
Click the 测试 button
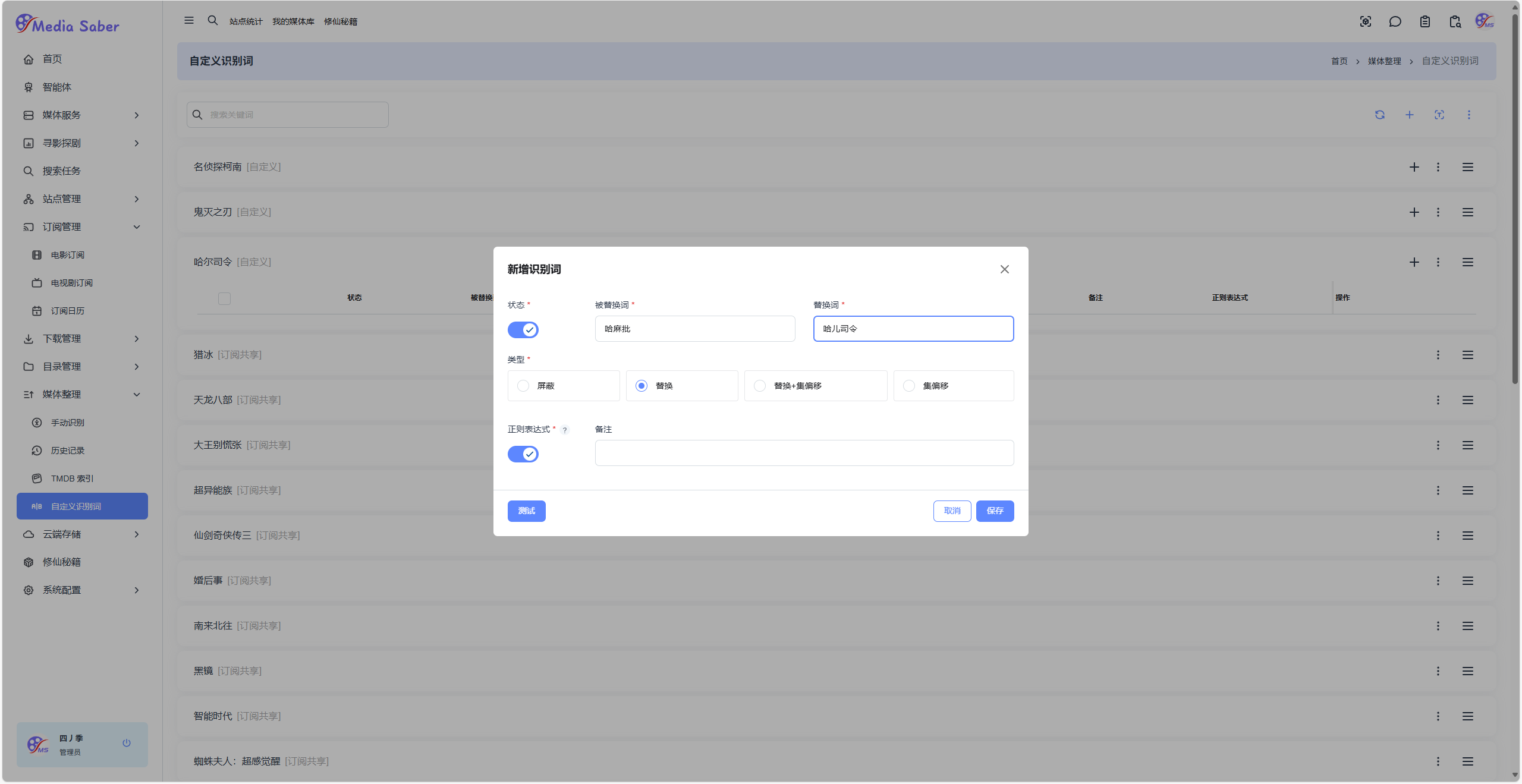[526, 511]
